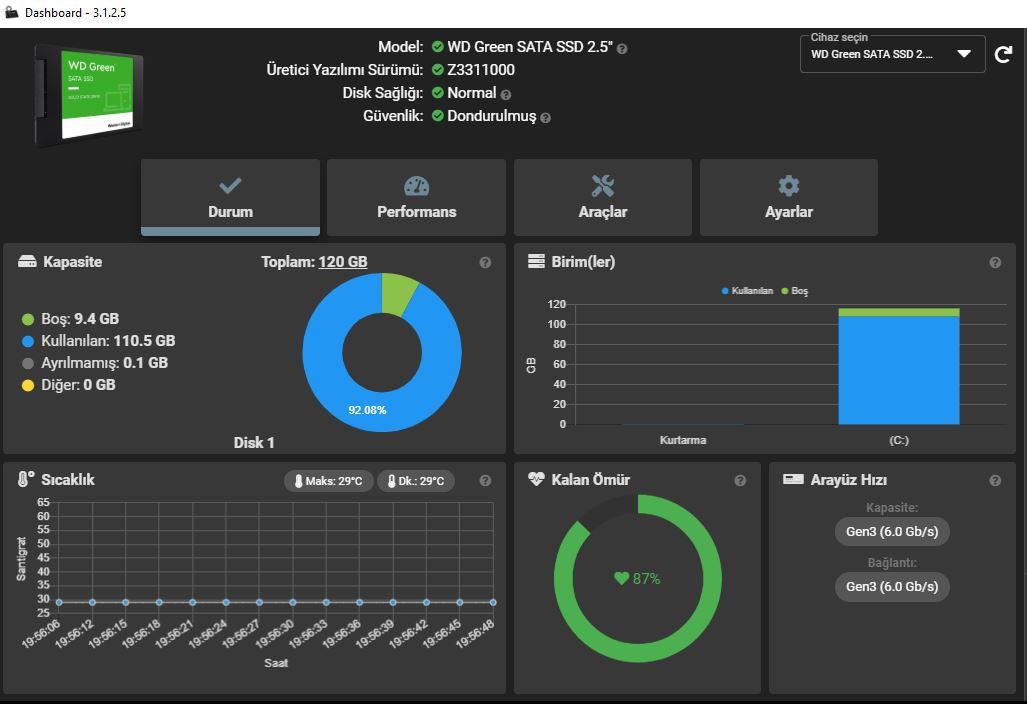Click Kalan Ömür panel help icon
Screen dimensions: 1027x704
[740, 481]
